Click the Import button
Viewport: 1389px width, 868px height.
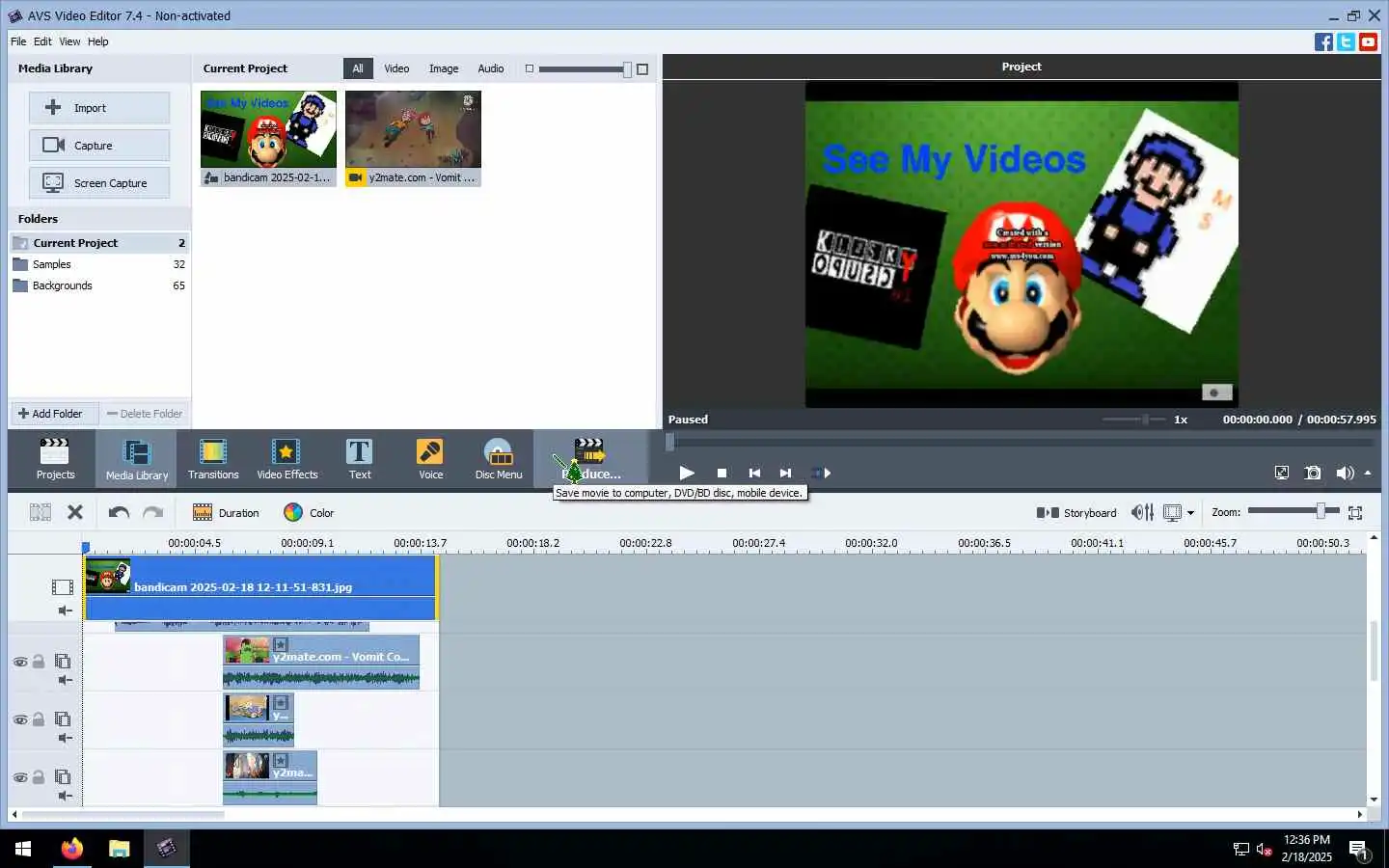coord(99,108)
